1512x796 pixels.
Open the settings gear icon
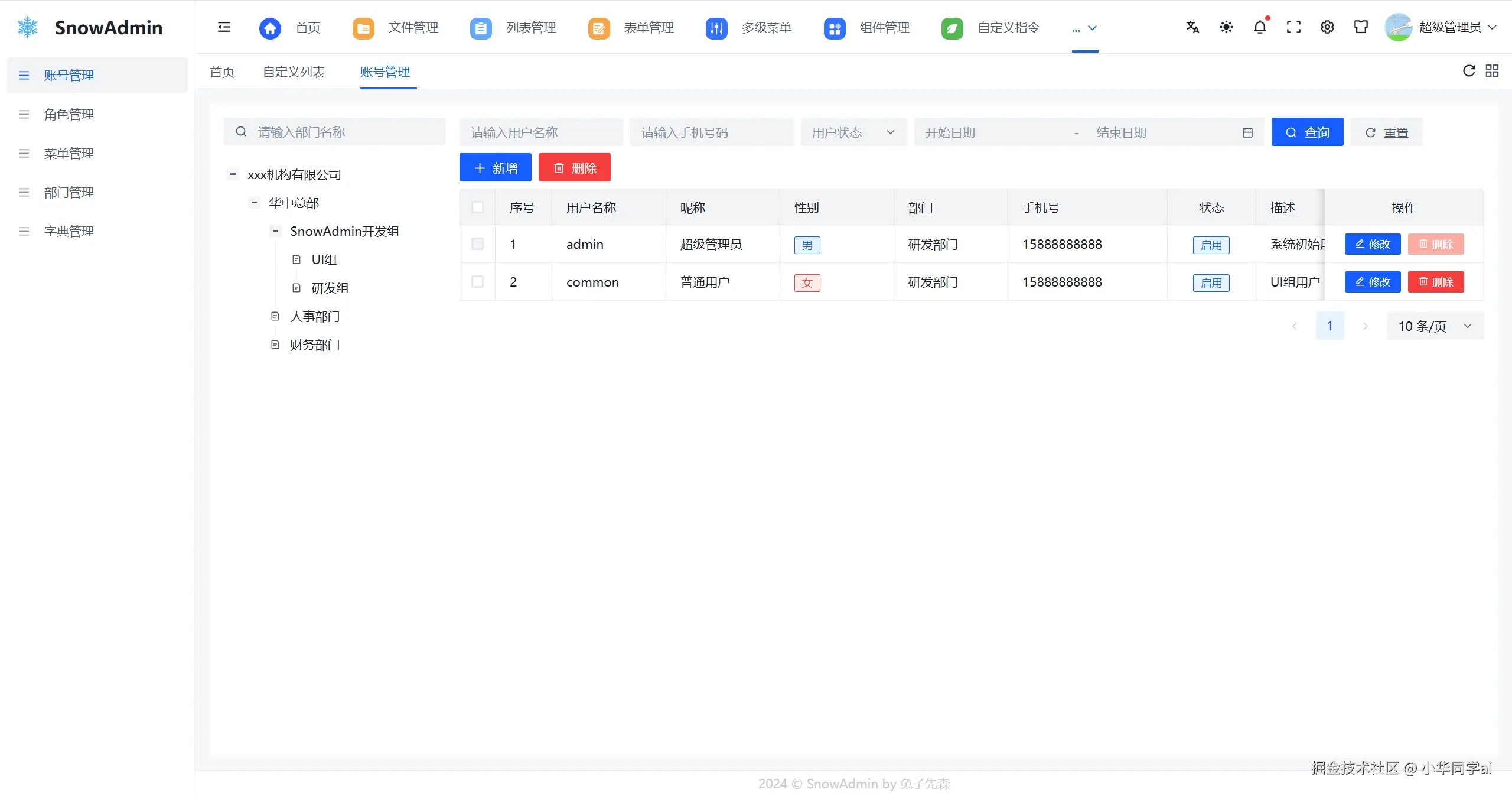(x=1327, y=27)
